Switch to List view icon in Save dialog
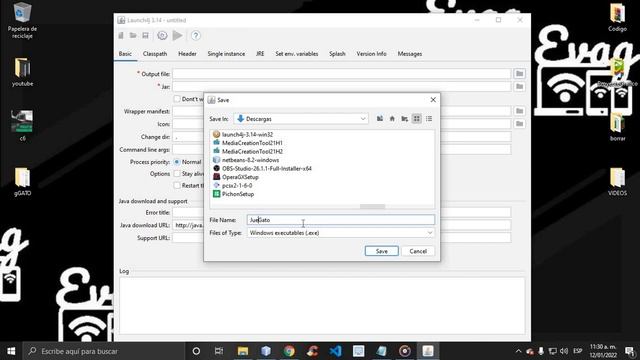This screenshot has width=640, height=360. [416, 119]
